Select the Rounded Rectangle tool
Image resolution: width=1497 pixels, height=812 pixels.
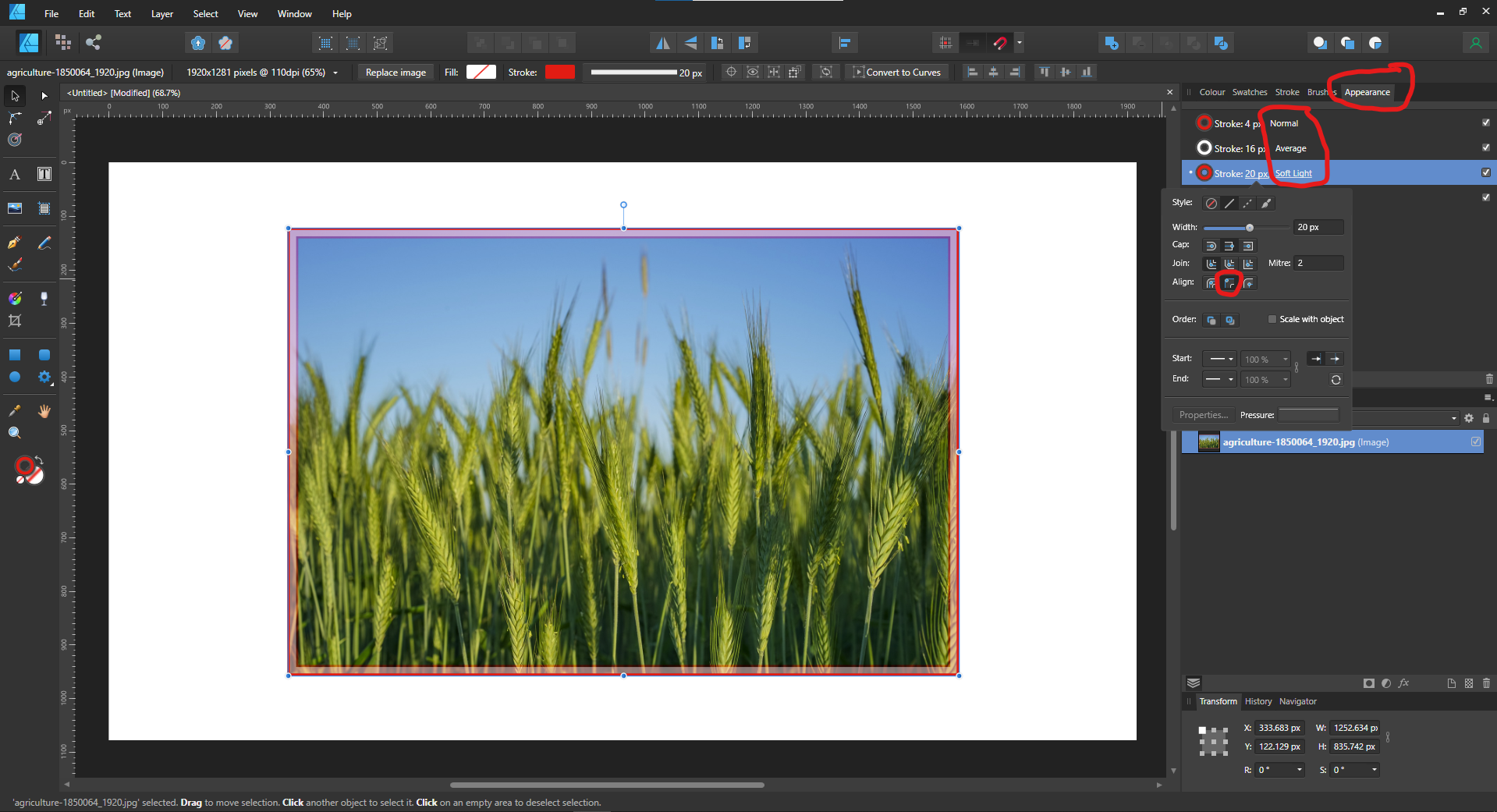(44, 355)
